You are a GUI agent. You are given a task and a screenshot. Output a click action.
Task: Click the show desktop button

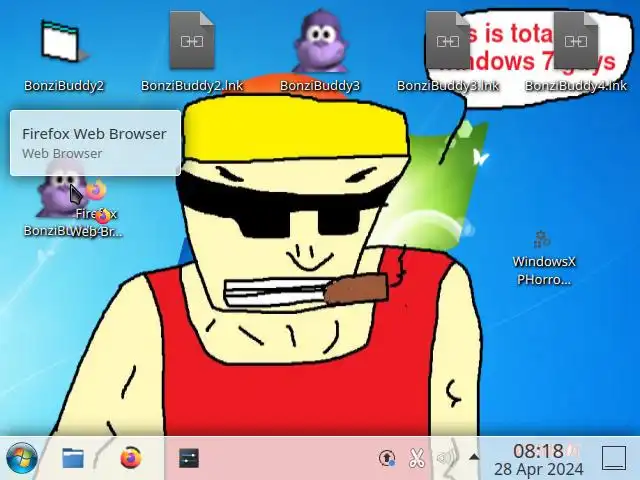coord(614,458)
